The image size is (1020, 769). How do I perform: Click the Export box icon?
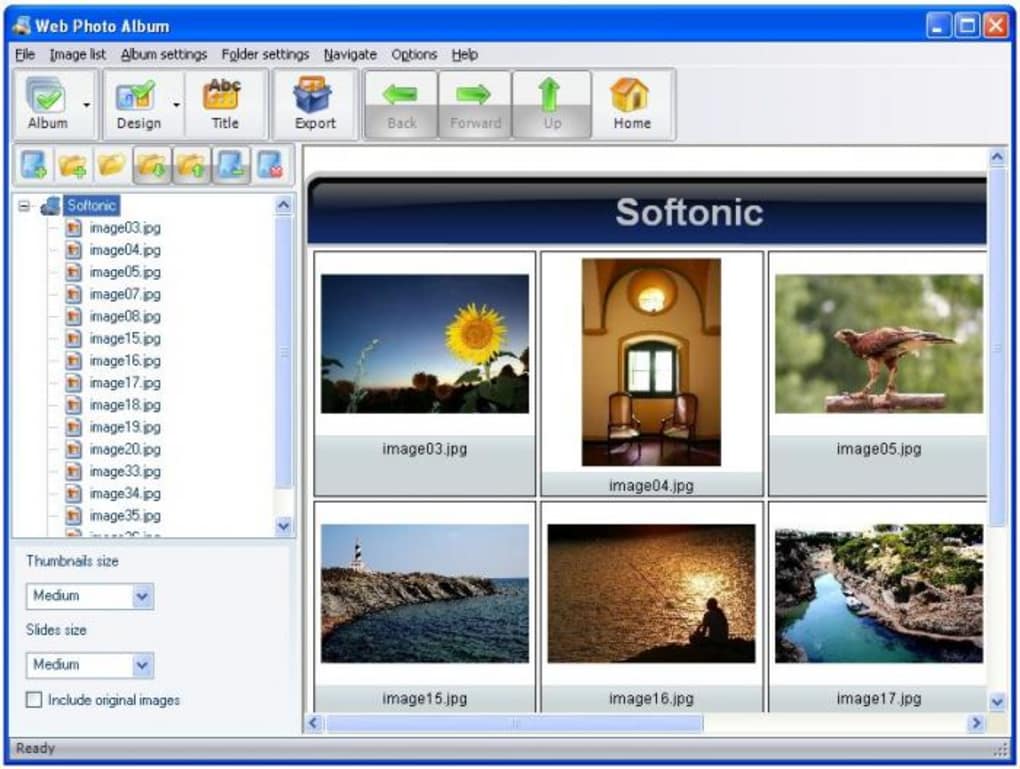[x=314, y=95]
